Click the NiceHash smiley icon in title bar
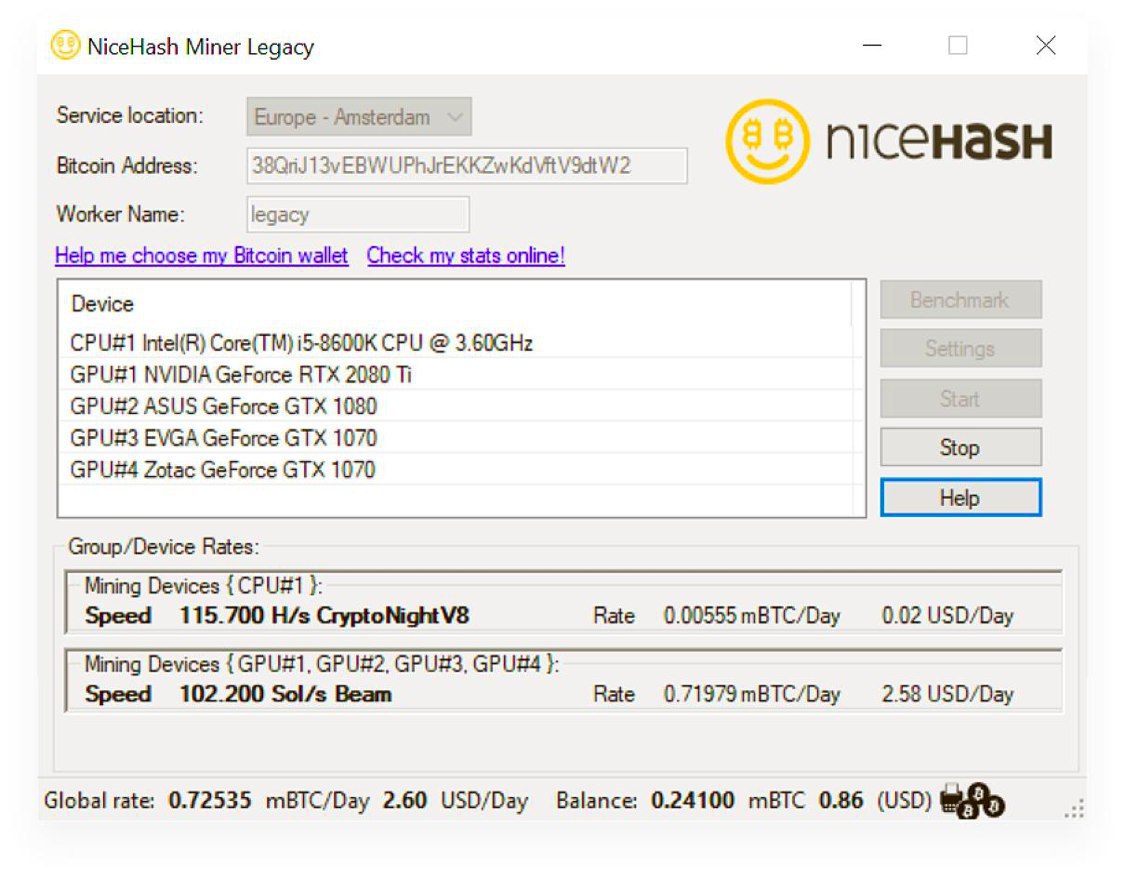The width and height of the screenshot is (1125, 878). tap(65, 46)
